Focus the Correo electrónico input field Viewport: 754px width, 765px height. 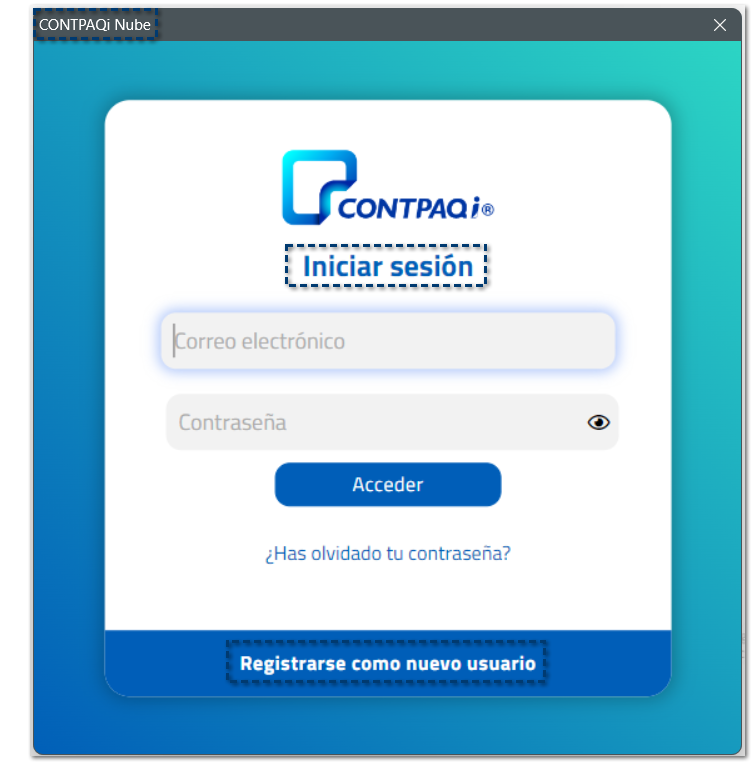point(388,341)
